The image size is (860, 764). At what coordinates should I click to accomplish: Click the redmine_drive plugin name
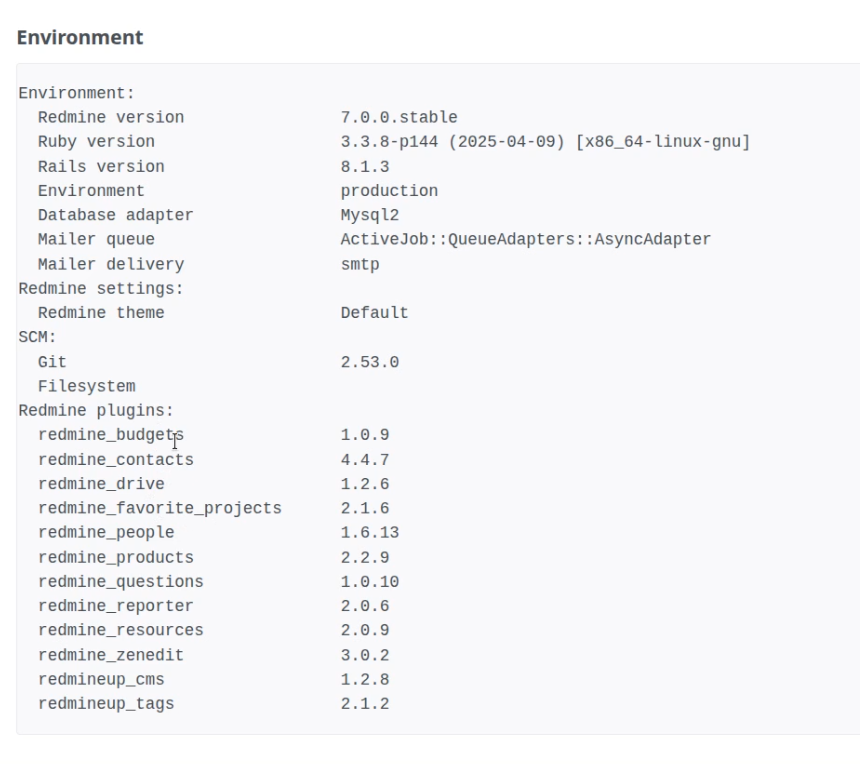tap(101, 484)
